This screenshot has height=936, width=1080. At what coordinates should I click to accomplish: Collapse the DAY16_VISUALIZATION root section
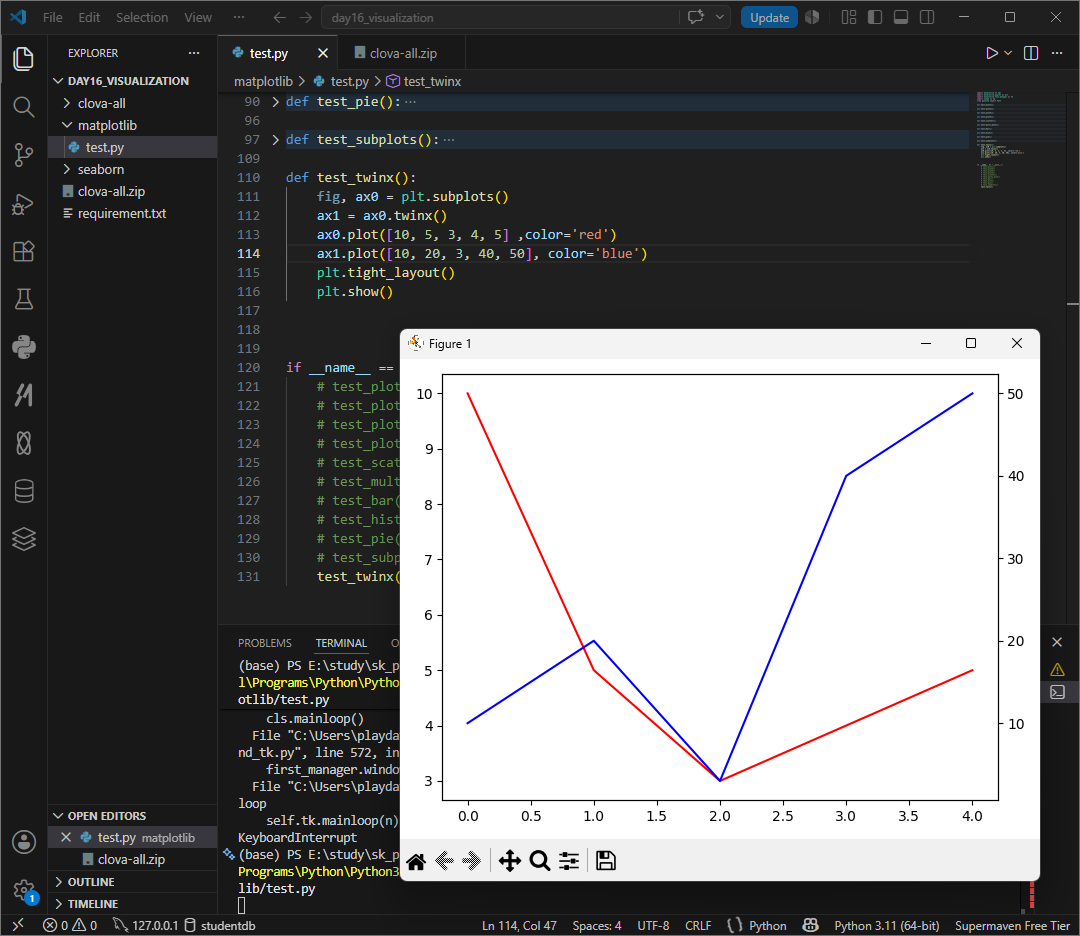[58, 81]
